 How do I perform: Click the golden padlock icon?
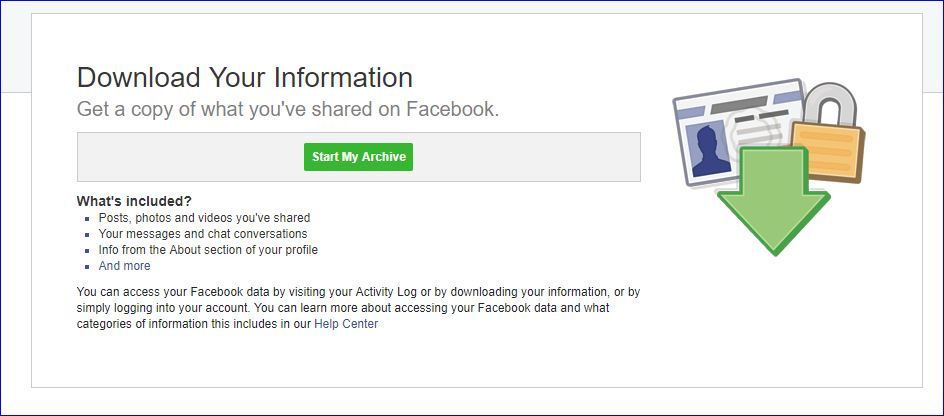point(828,149)
